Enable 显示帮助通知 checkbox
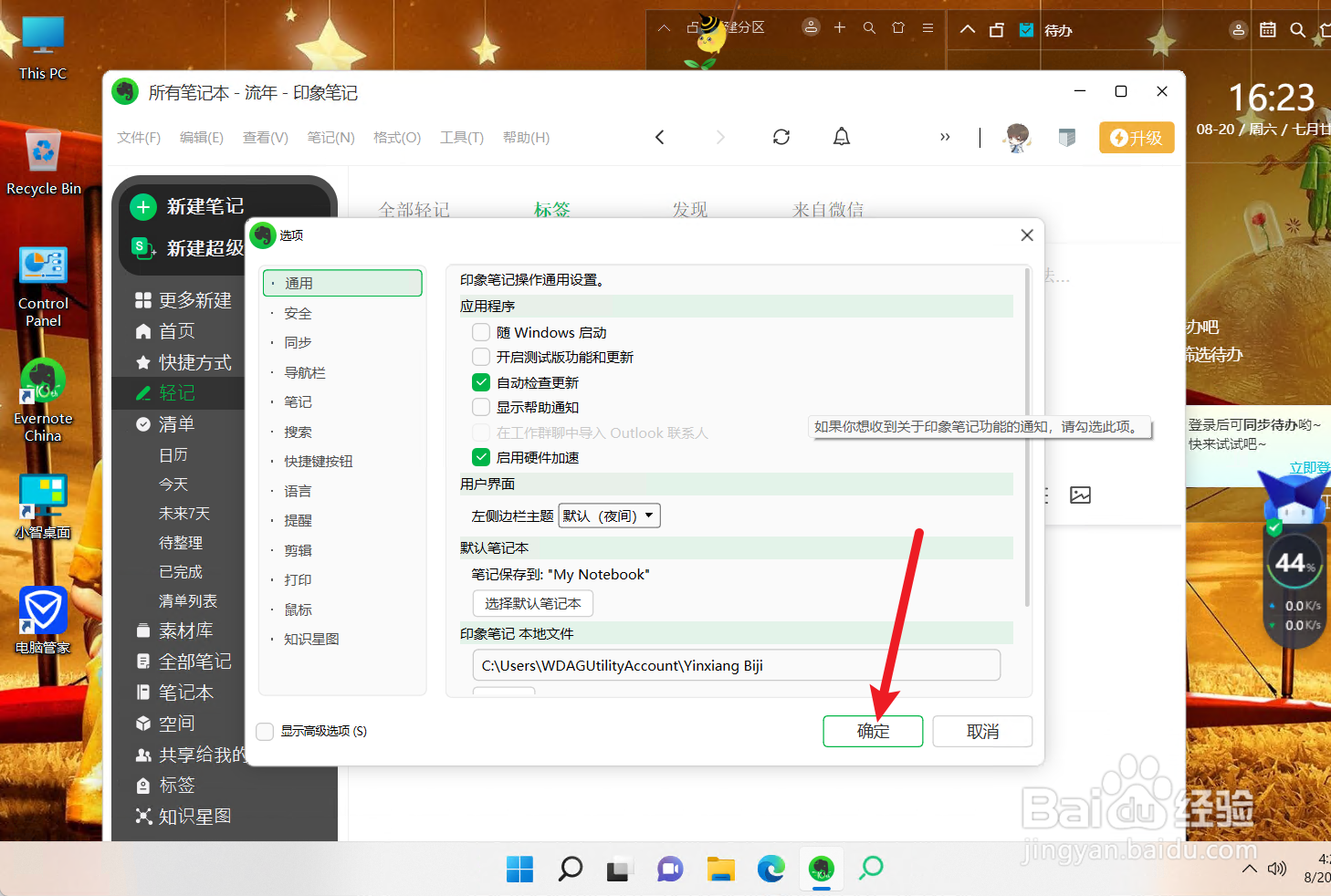 pyautogui.click(x=481, y=407)
